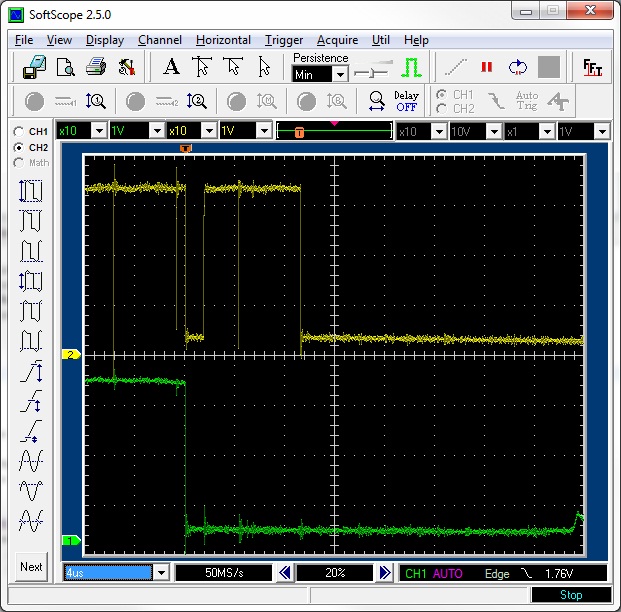The image size is (621, 612).
Task: Click the FFT analysis icon
Action: coord(593,68)
